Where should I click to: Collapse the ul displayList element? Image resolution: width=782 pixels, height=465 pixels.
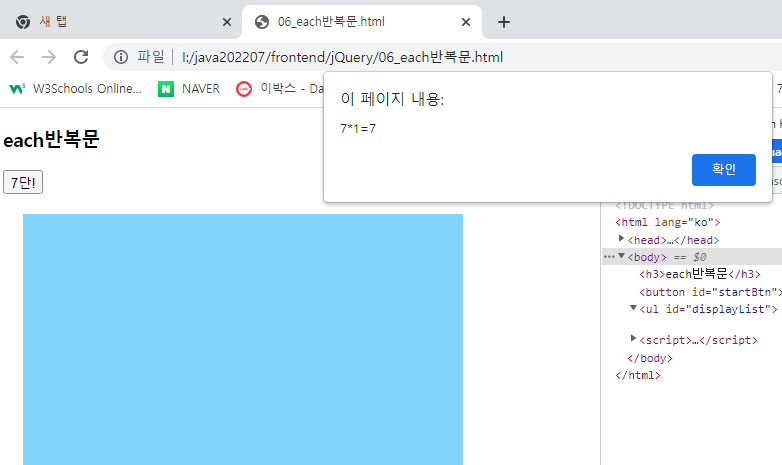point(633,307)
